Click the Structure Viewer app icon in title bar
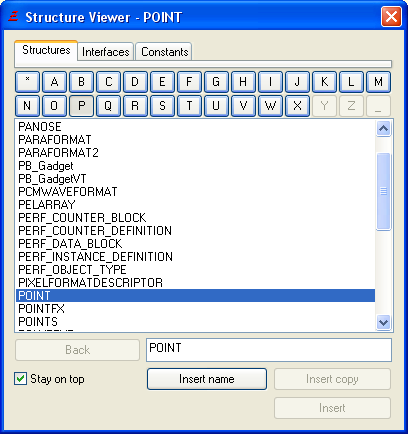 (x=13, y=16)
